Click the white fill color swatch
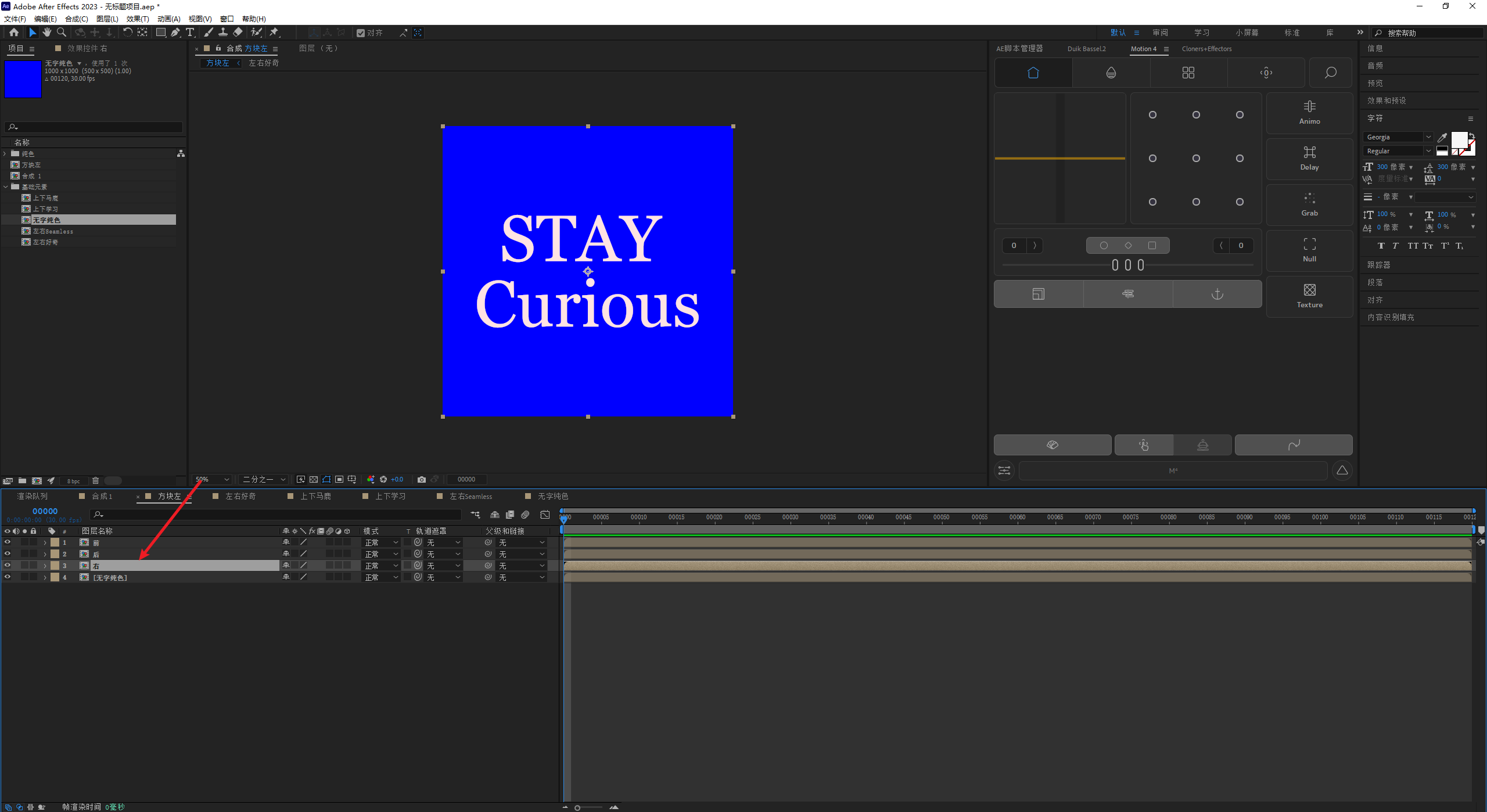 point(1459,139)
